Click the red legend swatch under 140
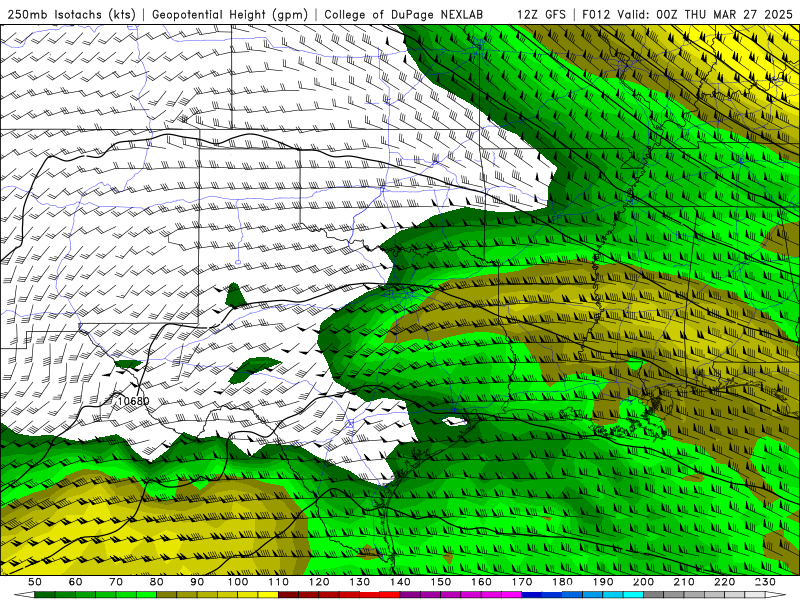The width and height of the screenshot is (800, 600). pos(390,595)
